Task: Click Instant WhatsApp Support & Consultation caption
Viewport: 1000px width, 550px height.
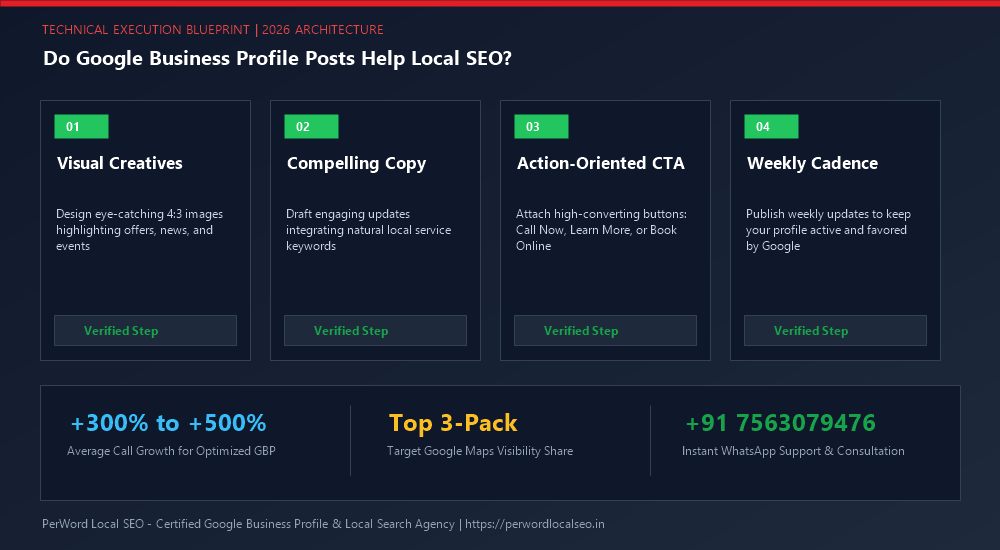Action: click(x=793, y=451)
